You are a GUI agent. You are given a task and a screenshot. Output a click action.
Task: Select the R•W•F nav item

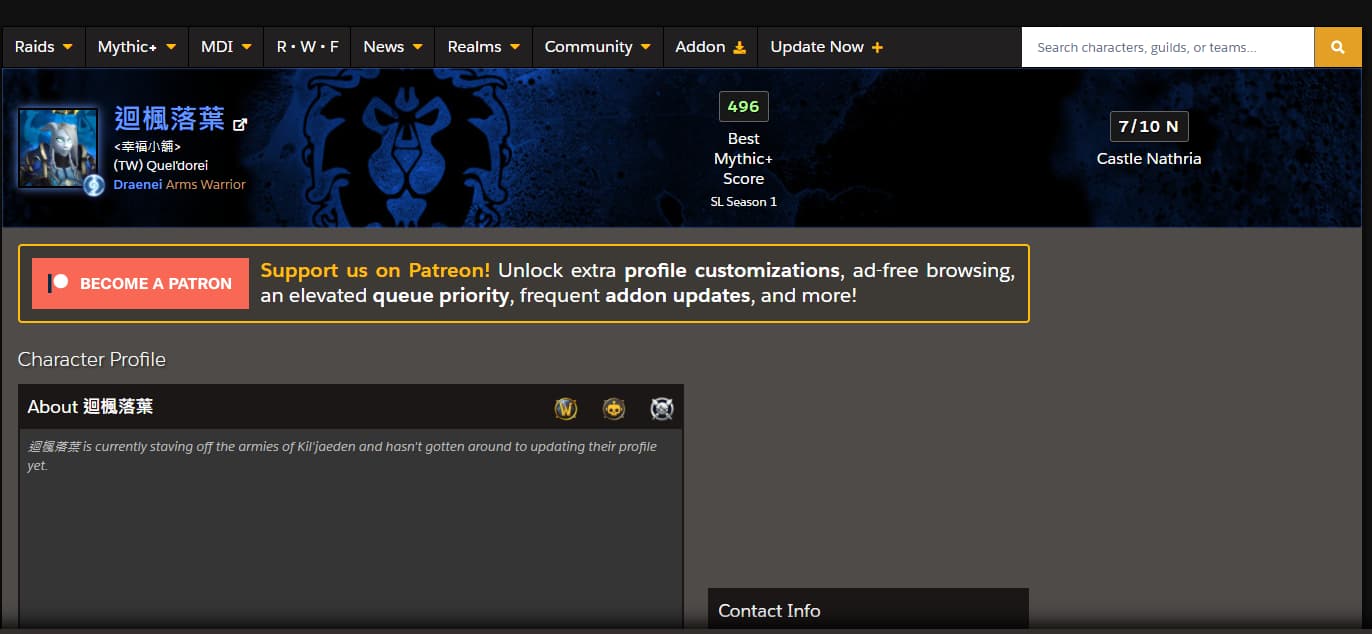(x=308, y=47)
